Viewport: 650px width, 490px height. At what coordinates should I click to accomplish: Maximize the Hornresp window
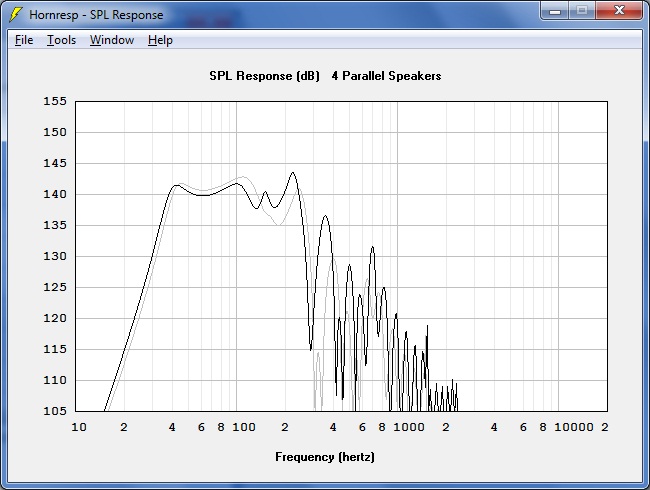(582, 10)
